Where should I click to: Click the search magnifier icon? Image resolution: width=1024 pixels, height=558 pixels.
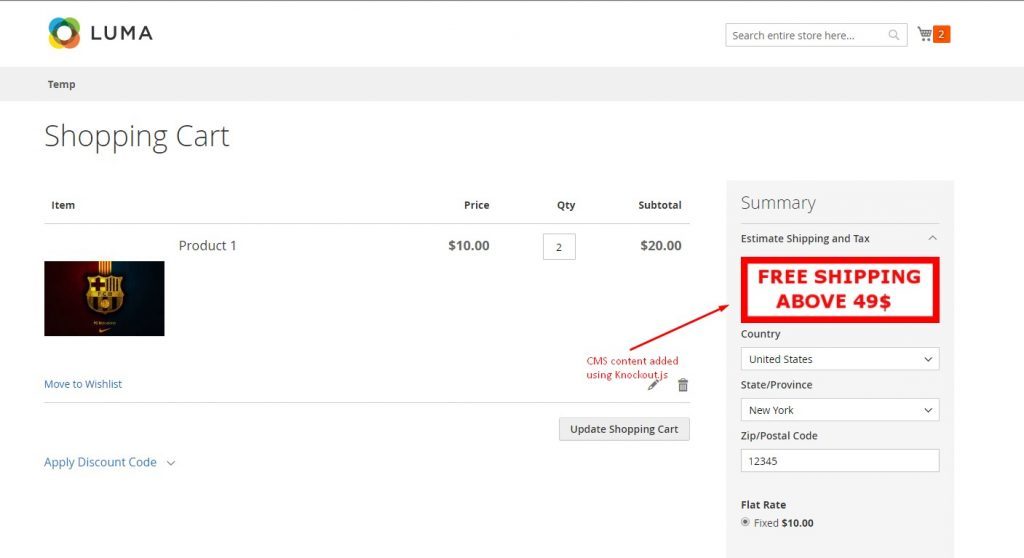[x=893, y=35]
